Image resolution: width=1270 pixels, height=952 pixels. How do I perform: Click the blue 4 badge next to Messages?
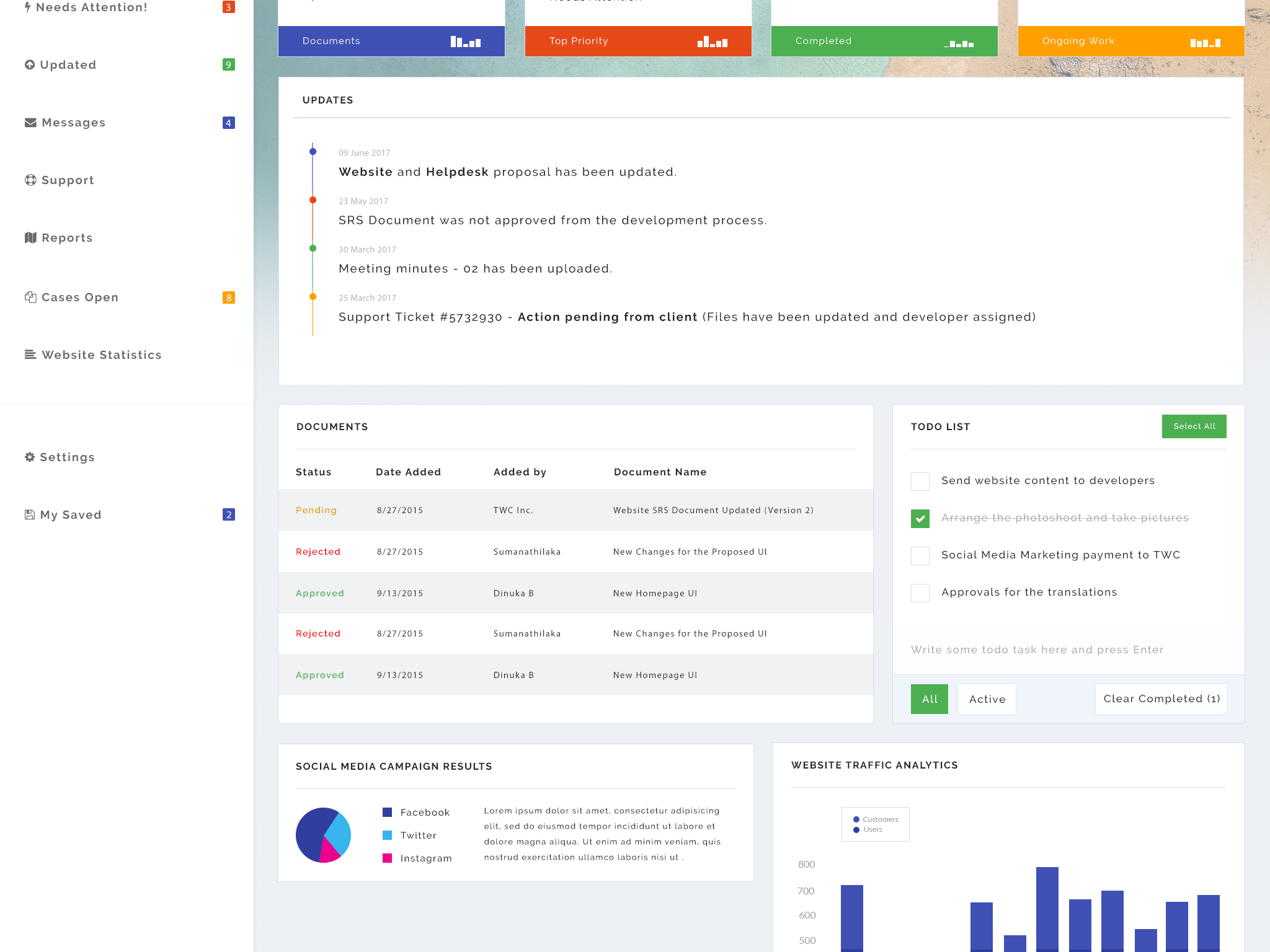pos(229,123)
